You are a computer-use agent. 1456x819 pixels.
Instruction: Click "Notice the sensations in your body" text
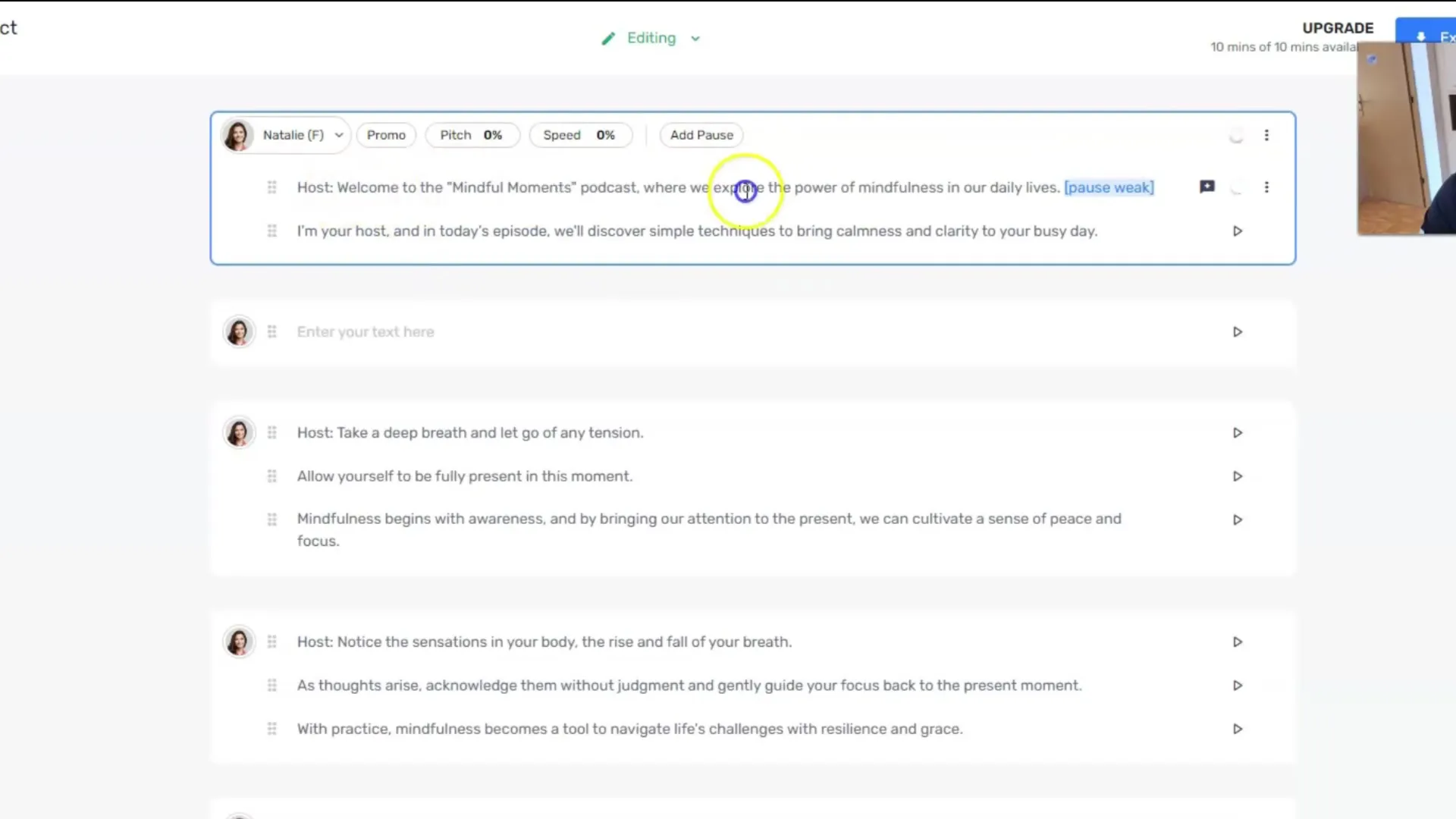point(544,642)
